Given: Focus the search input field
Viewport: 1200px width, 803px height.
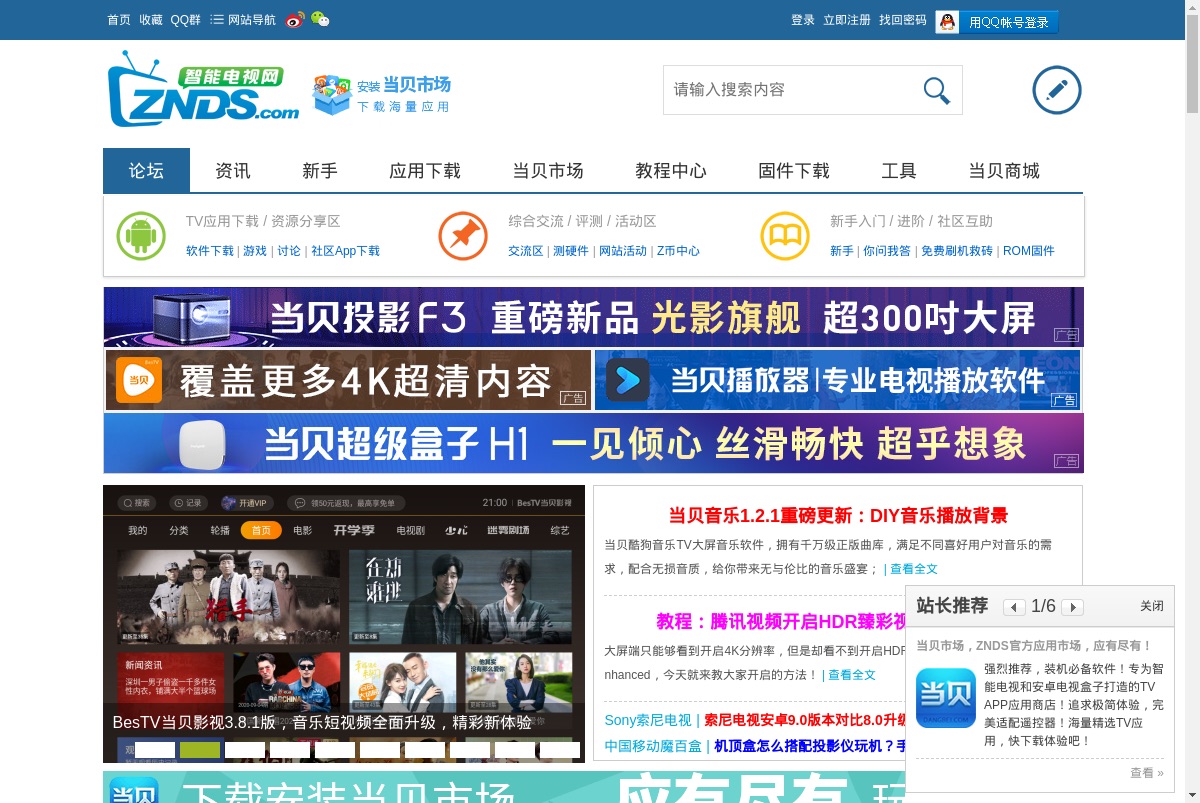Looking at the screenshot, I should (x=790, y=90).
